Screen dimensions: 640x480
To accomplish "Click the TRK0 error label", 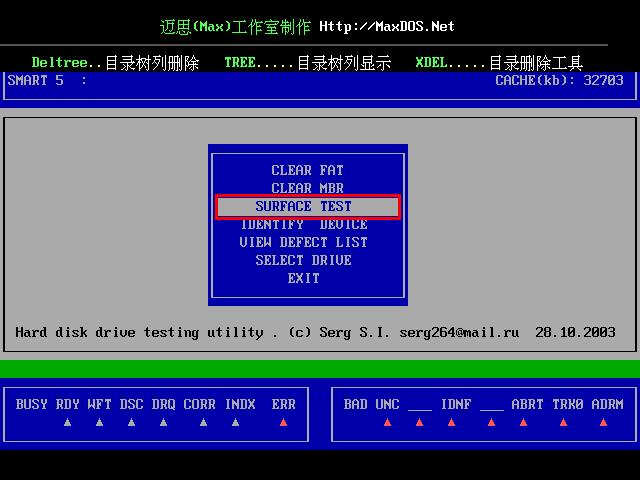I will (567, 404).
